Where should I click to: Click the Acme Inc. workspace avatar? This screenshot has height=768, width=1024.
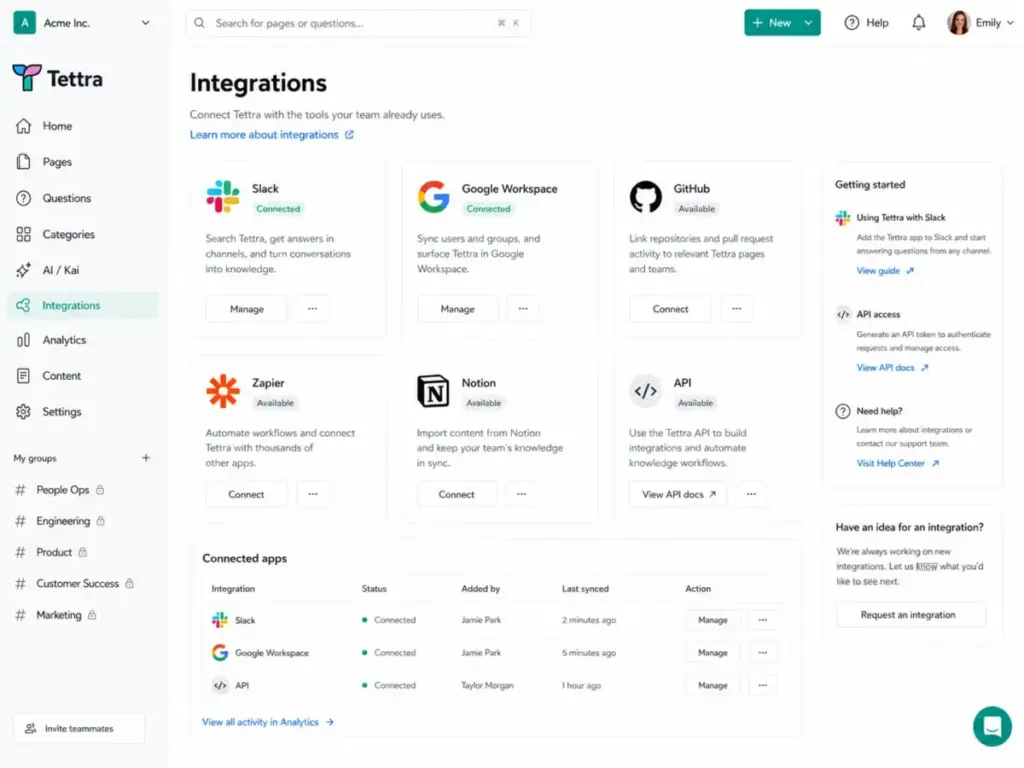(x=25, y=23)
